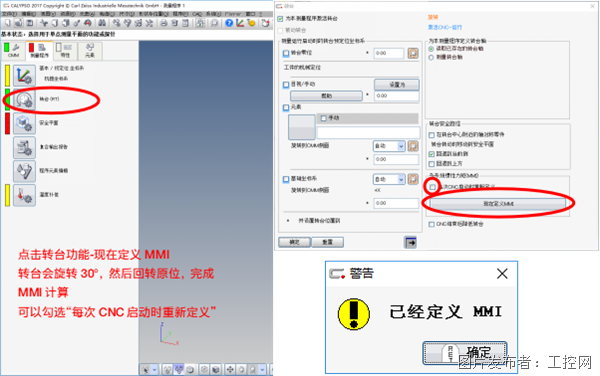This screenshot has height=376, width=600.
Task: Click the cube view icon in viewer toolbar
Action: point(216,369)
